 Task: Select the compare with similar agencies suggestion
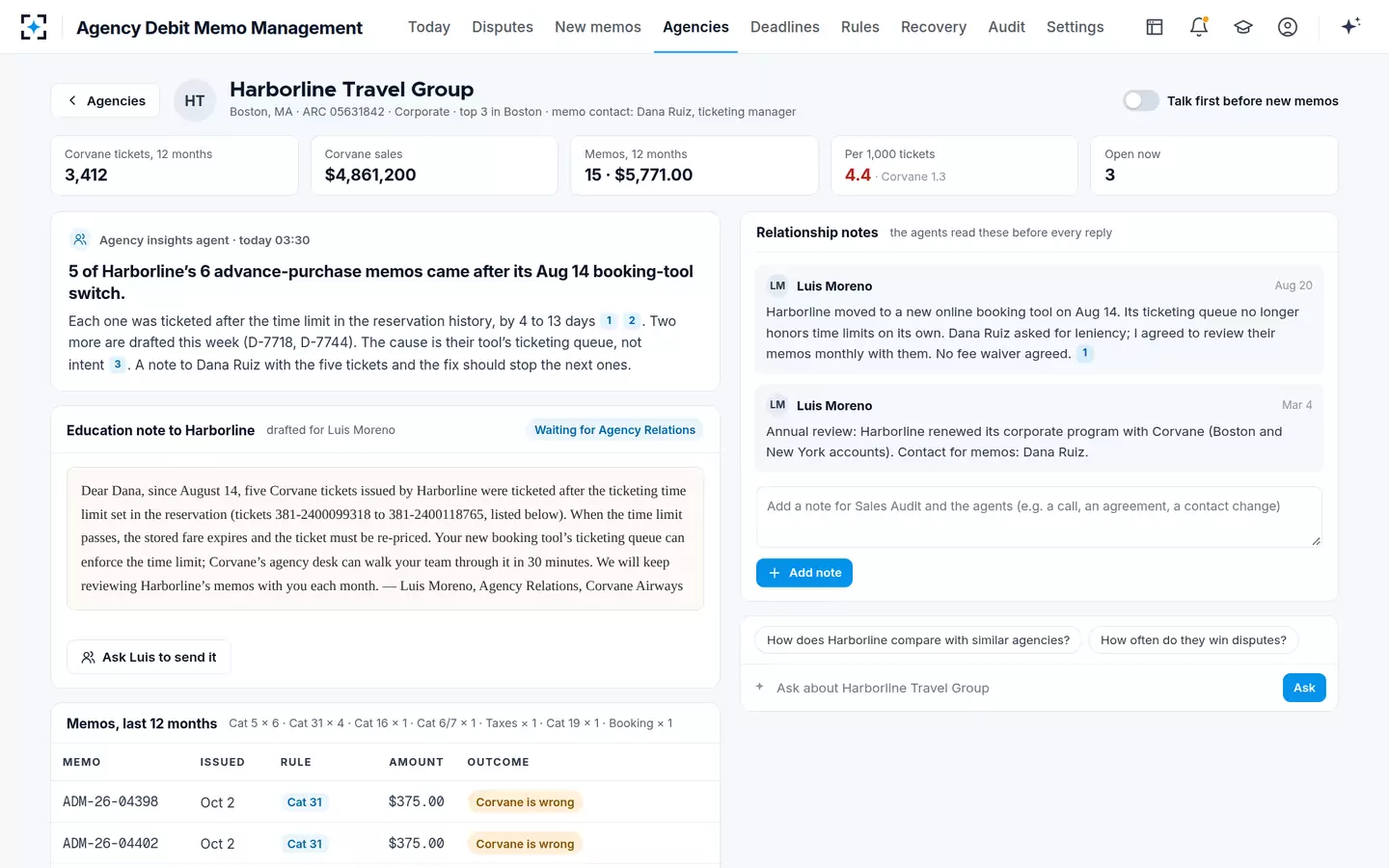[918, 640]
